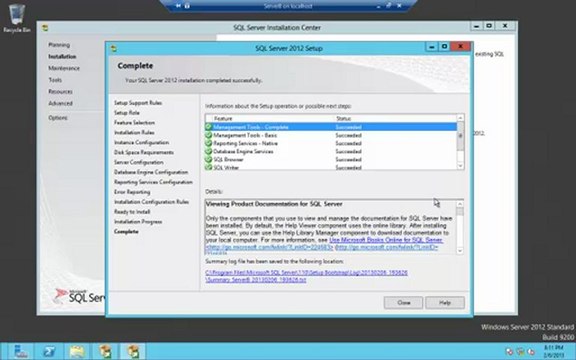Click the green check beside SQL Browser
The width and height of the screenshot is (576, 360).
[x=208, y=159]
